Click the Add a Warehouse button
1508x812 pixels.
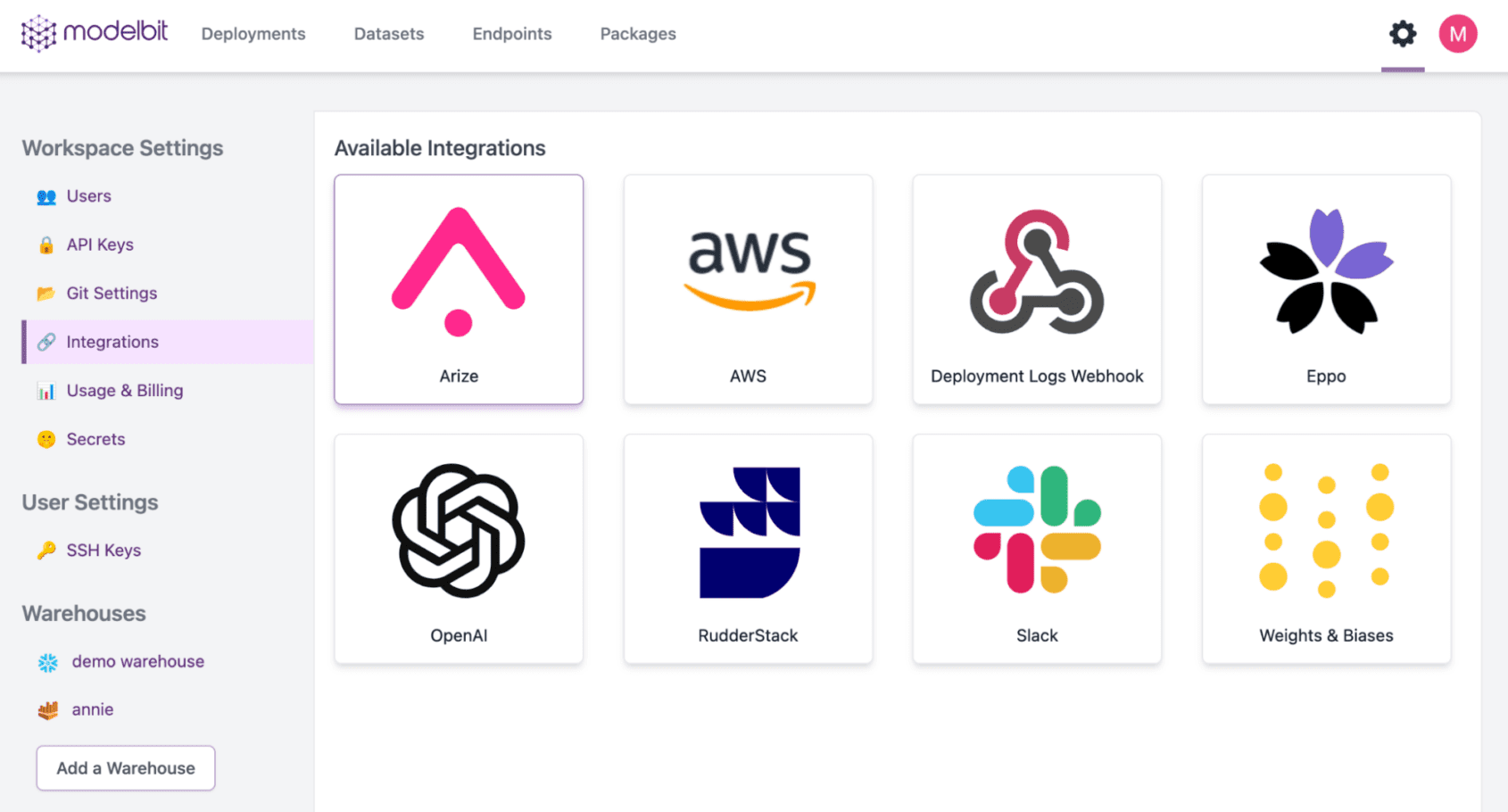click(x=126, y=768)
